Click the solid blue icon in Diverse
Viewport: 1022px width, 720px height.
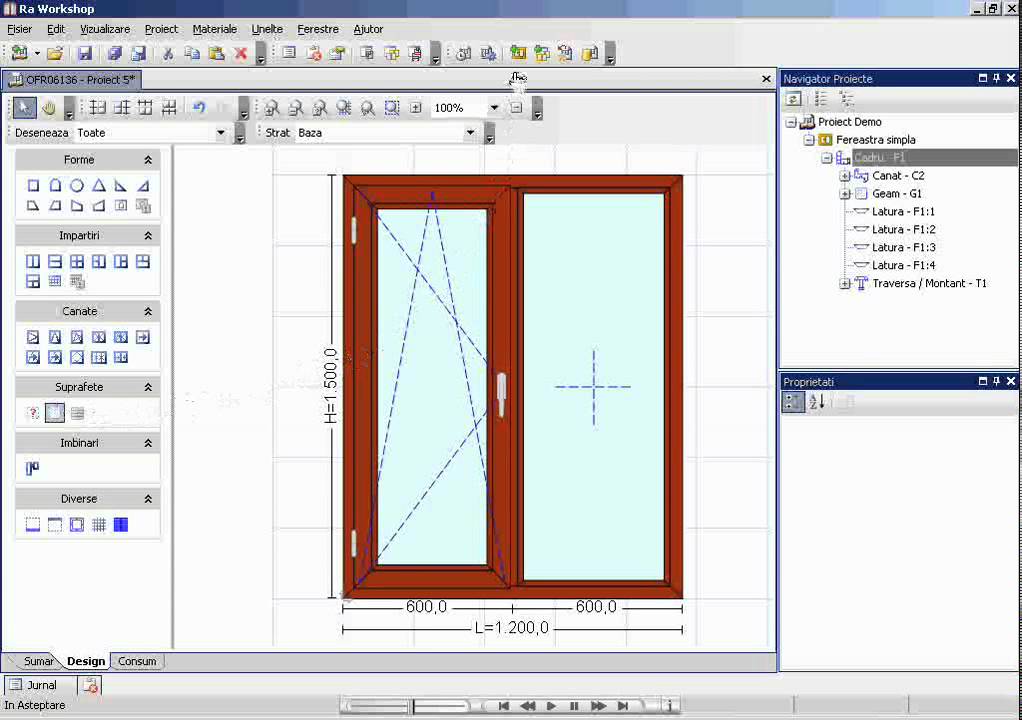tap(121, 525)
